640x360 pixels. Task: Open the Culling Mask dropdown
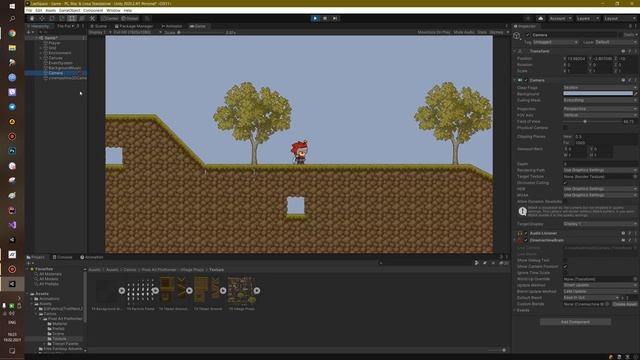(x=600, y=100)
